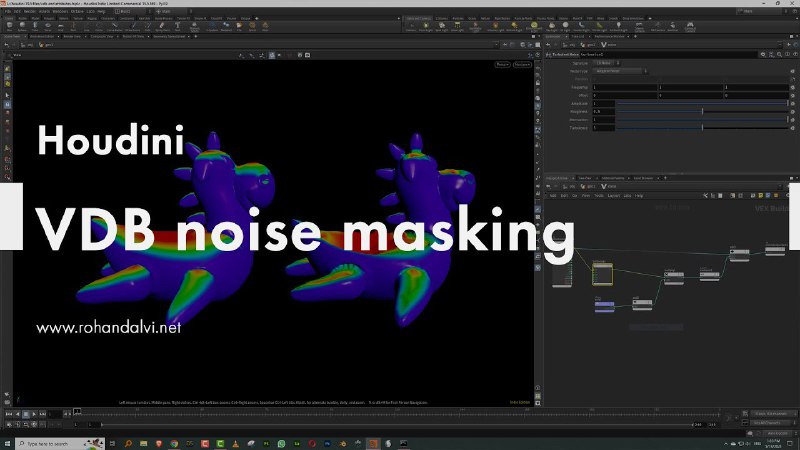800x450 pixels.
Task: Add a Point Light from the shelf
Action: pos(426,26)
